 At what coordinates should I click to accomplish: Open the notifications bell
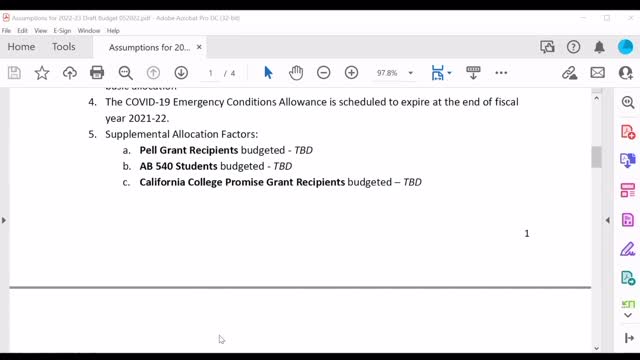pos(599,47)
